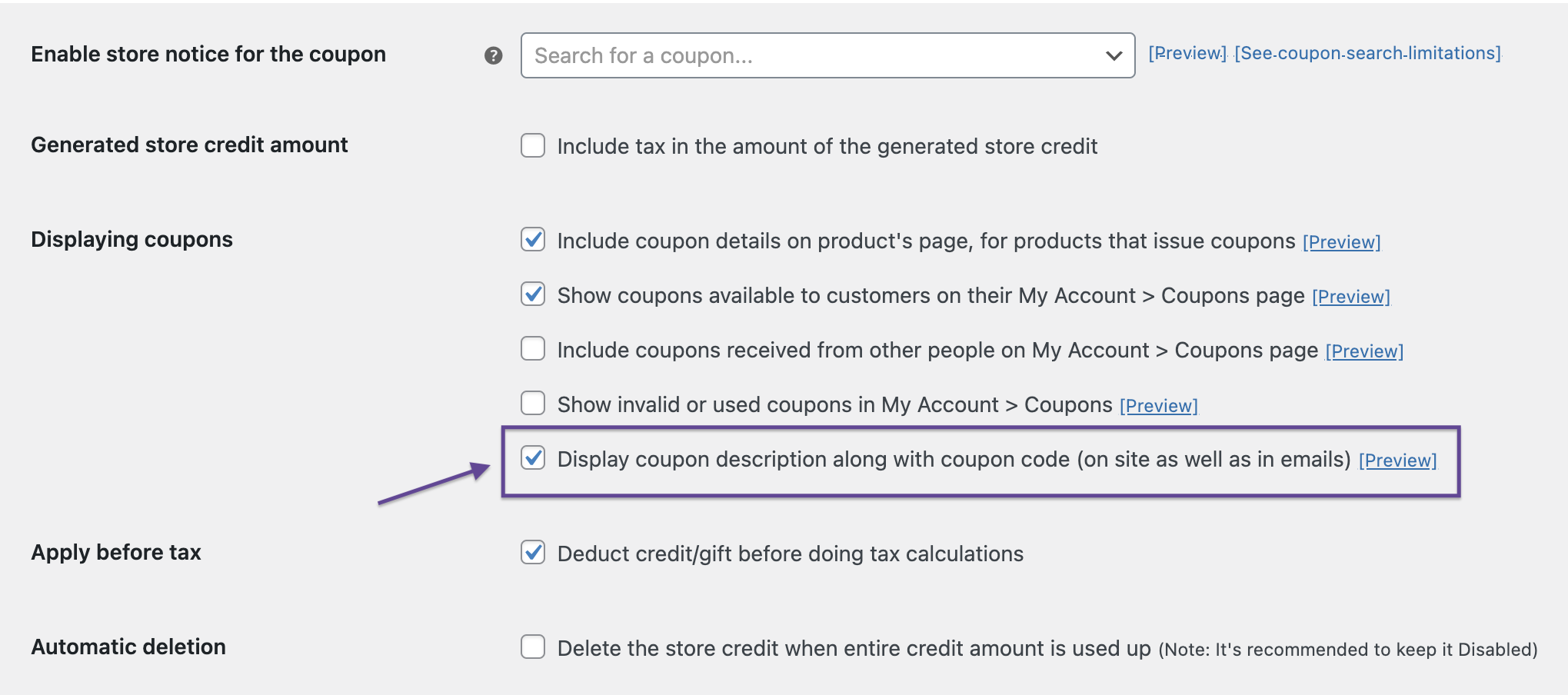Click the Deduct credit/gift before tax label

(791, 554)
